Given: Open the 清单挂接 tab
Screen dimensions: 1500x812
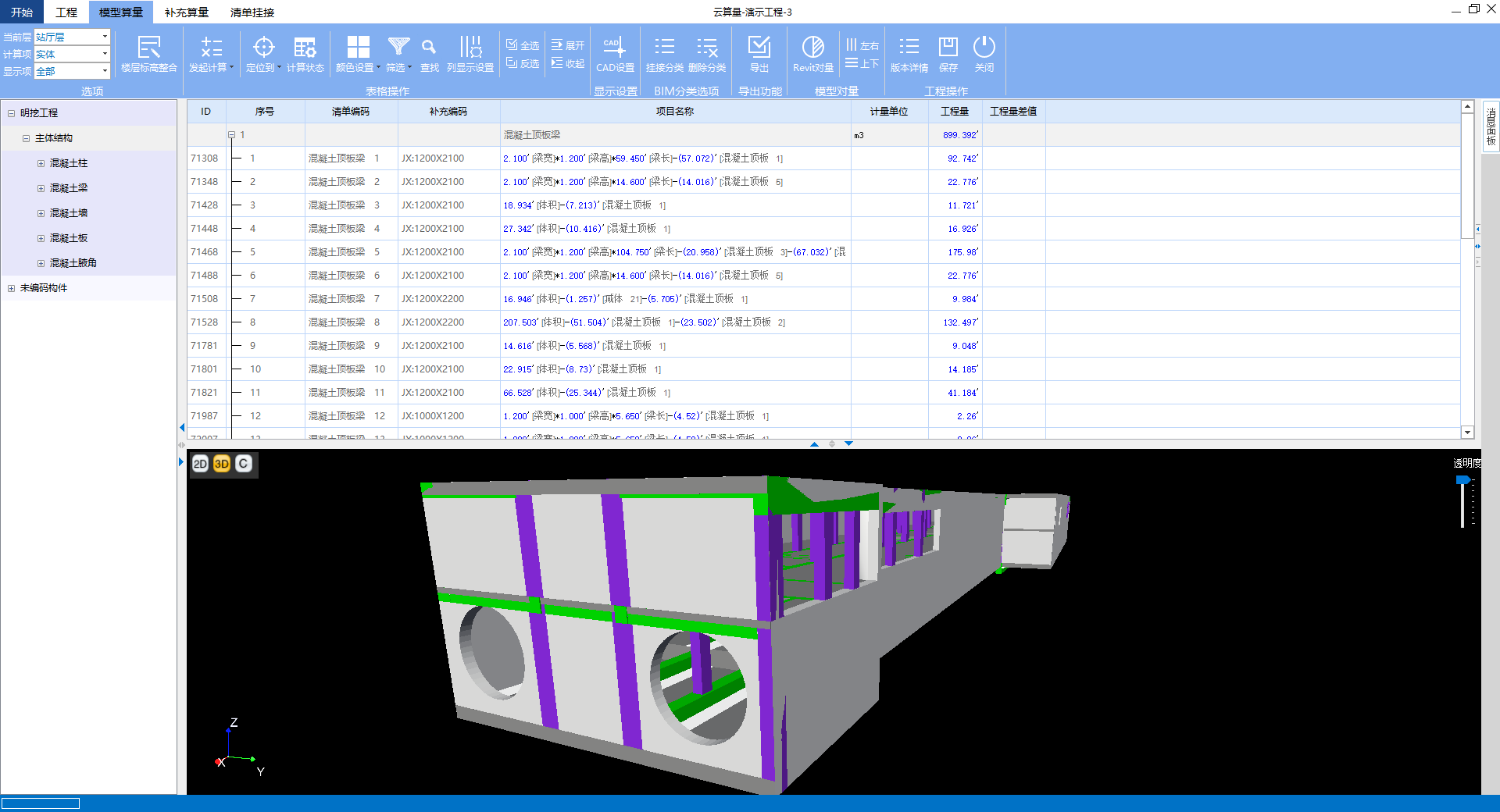Looking at the screenshot, I should click(x=252, y=12).
